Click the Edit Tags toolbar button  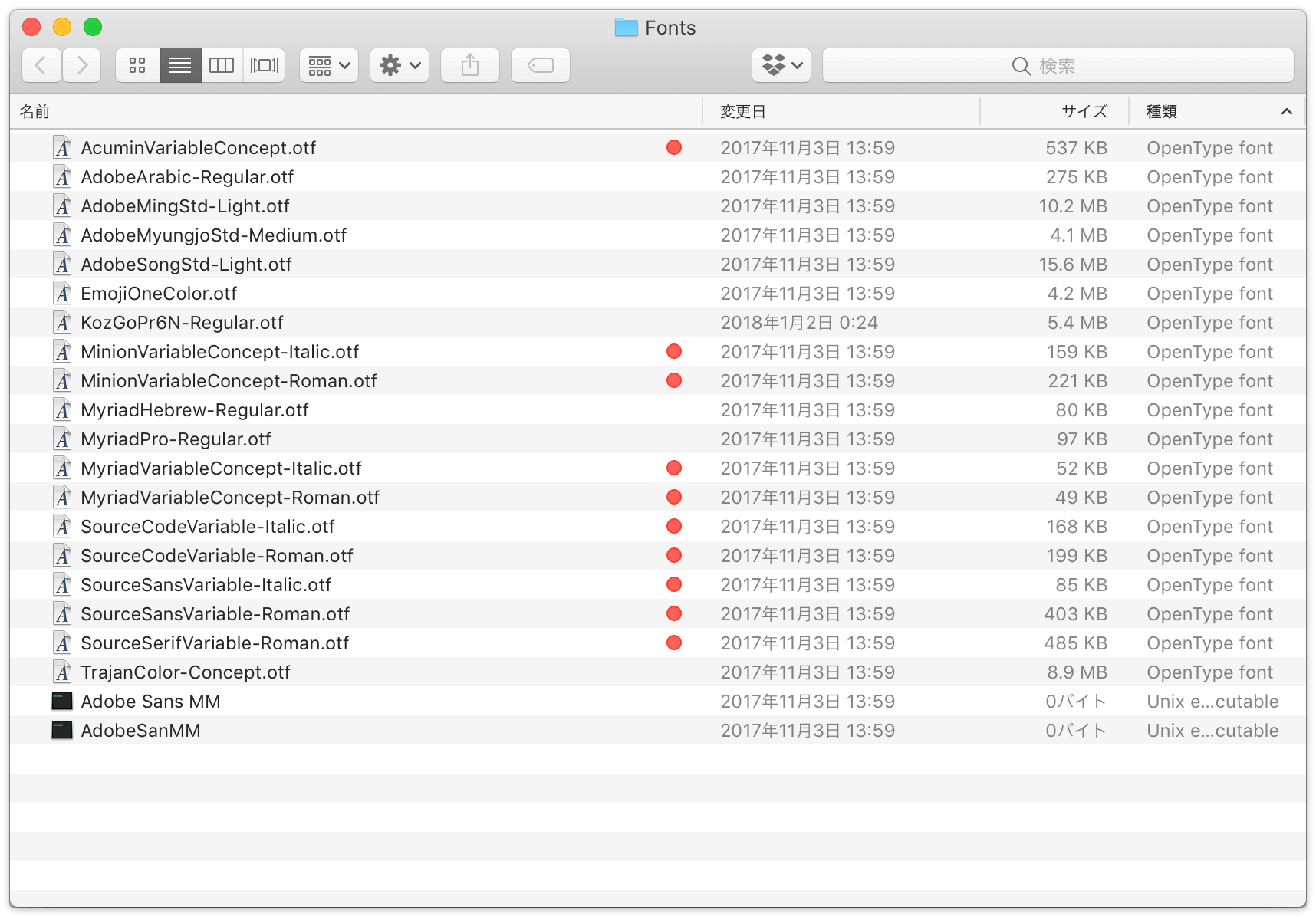[541, 65]
